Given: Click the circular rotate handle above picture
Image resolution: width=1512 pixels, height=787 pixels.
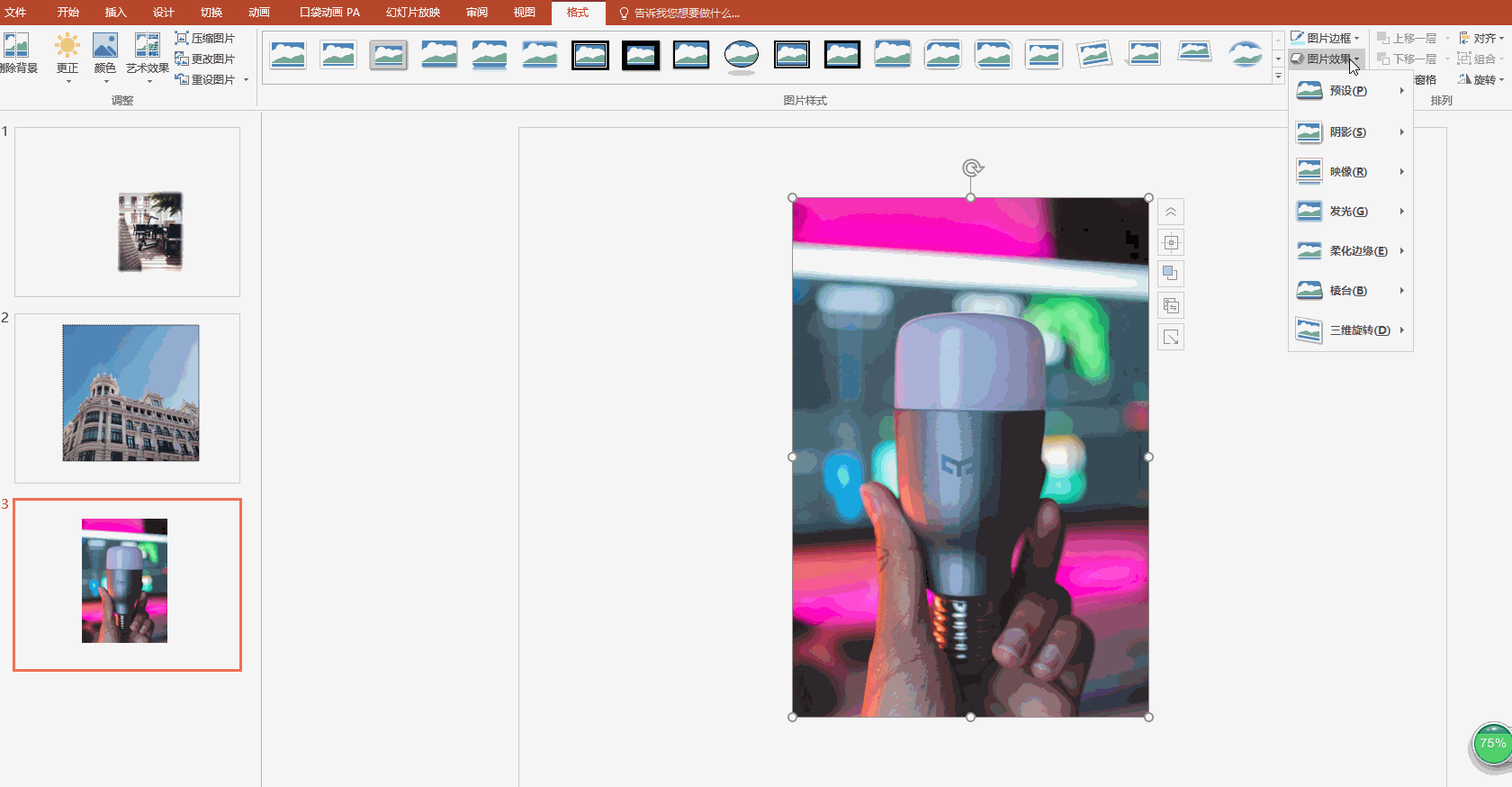Looking at the screenshot, I should pyautogui.click(x=972, y=167).
